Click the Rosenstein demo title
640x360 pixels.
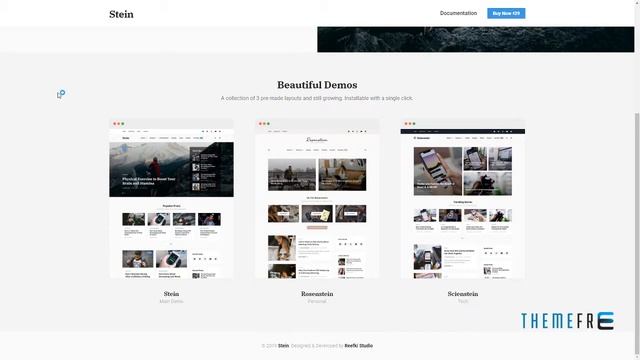point(317,294)
